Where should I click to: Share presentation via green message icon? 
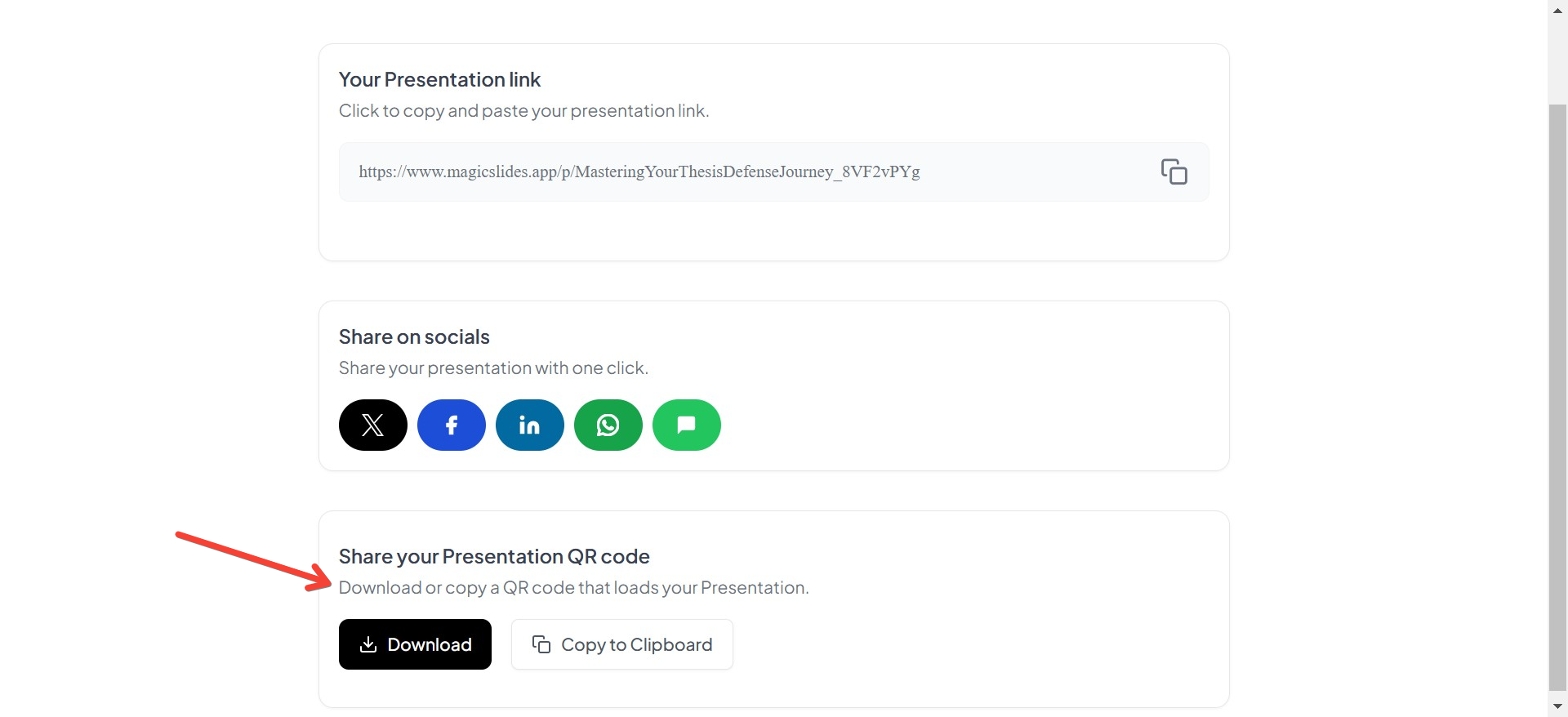pos(686,425)
